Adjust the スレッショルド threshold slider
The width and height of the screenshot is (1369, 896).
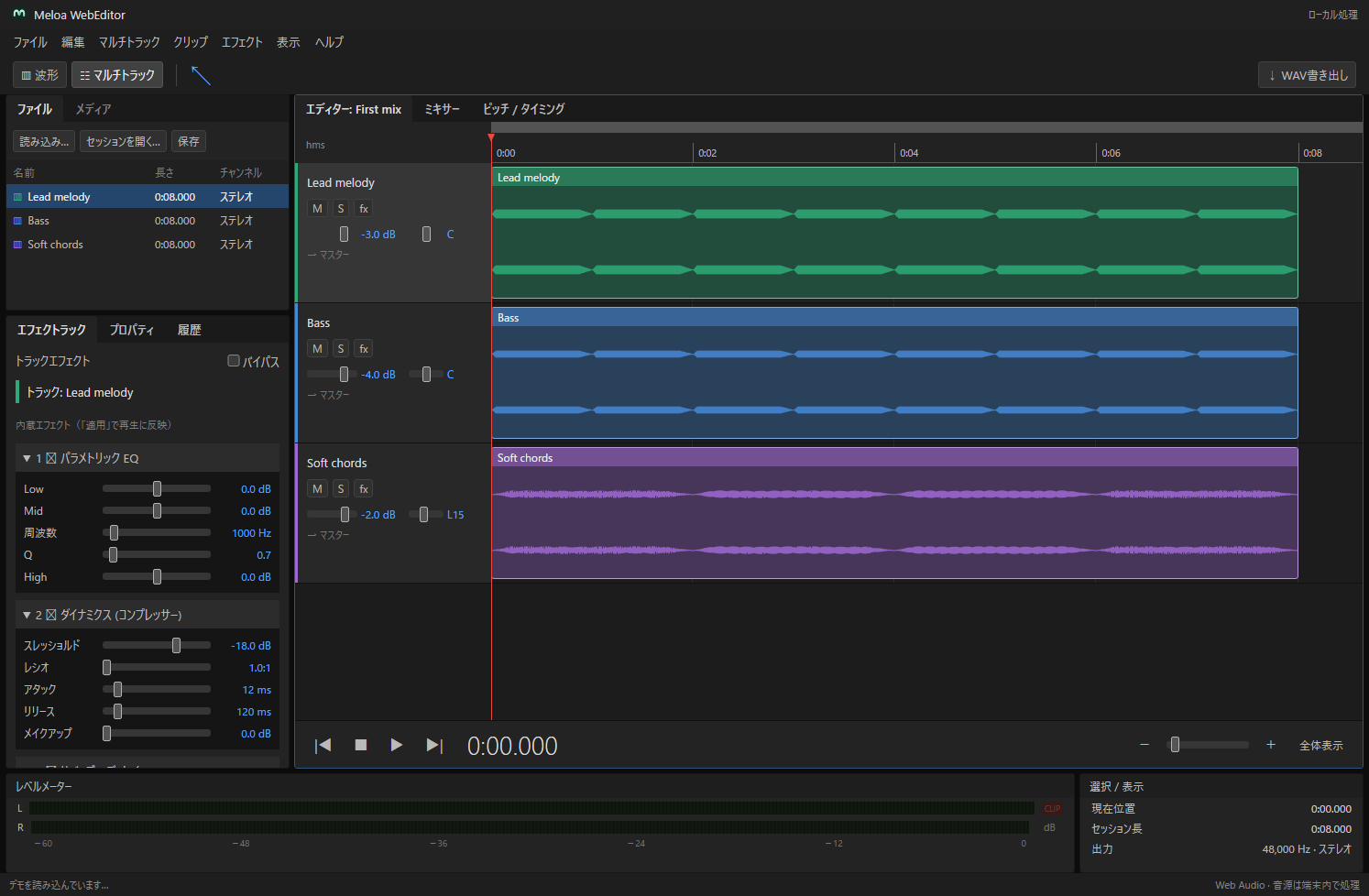point(157,646)
